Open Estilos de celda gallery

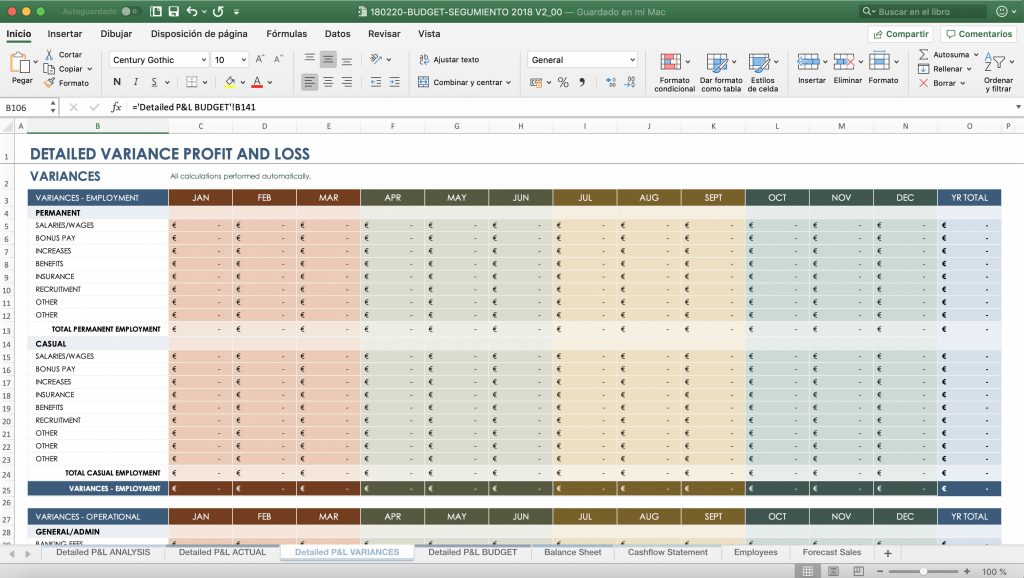pos(763,72)
